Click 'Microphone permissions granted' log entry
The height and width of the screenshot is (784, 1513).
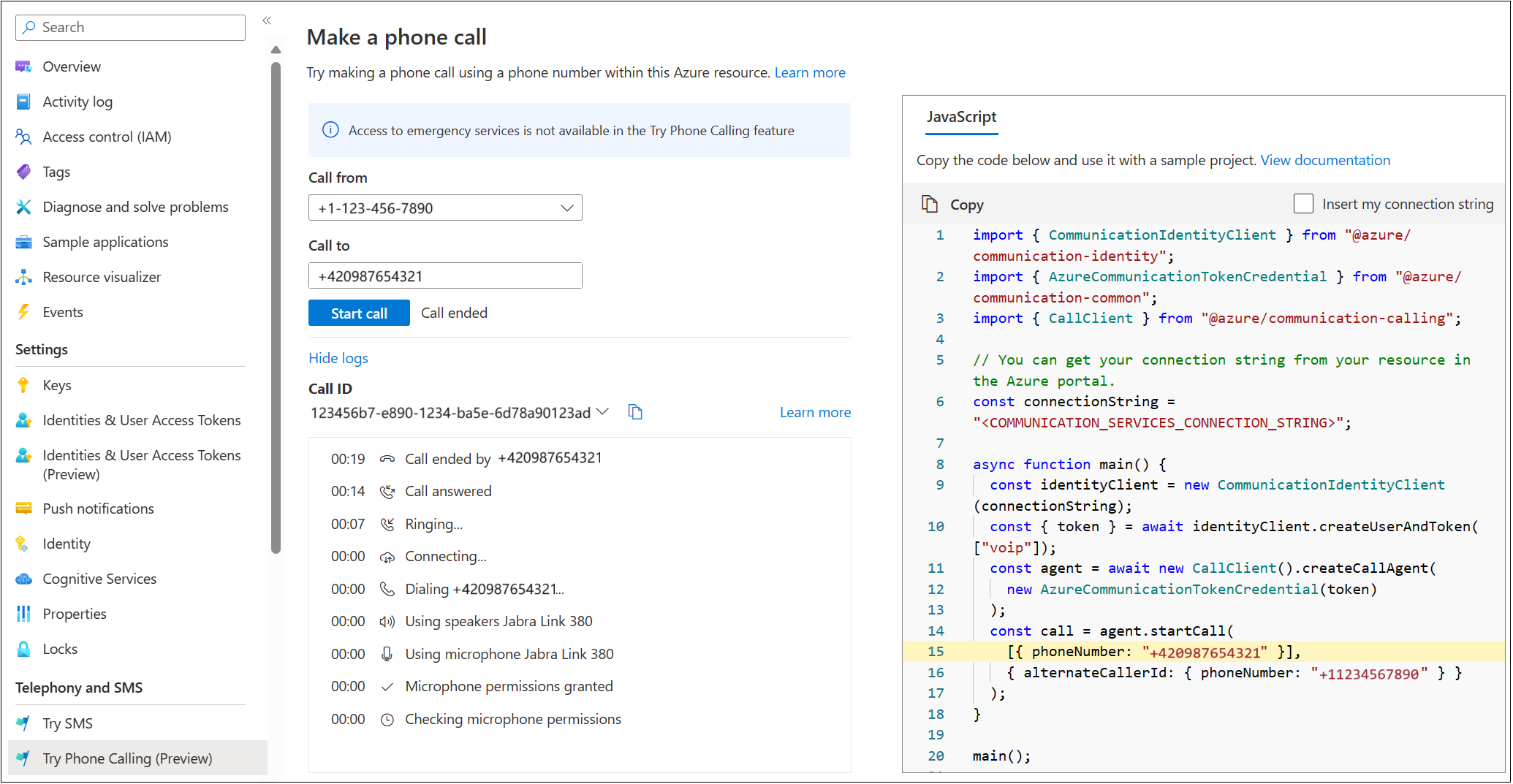[x=509, y=686]
